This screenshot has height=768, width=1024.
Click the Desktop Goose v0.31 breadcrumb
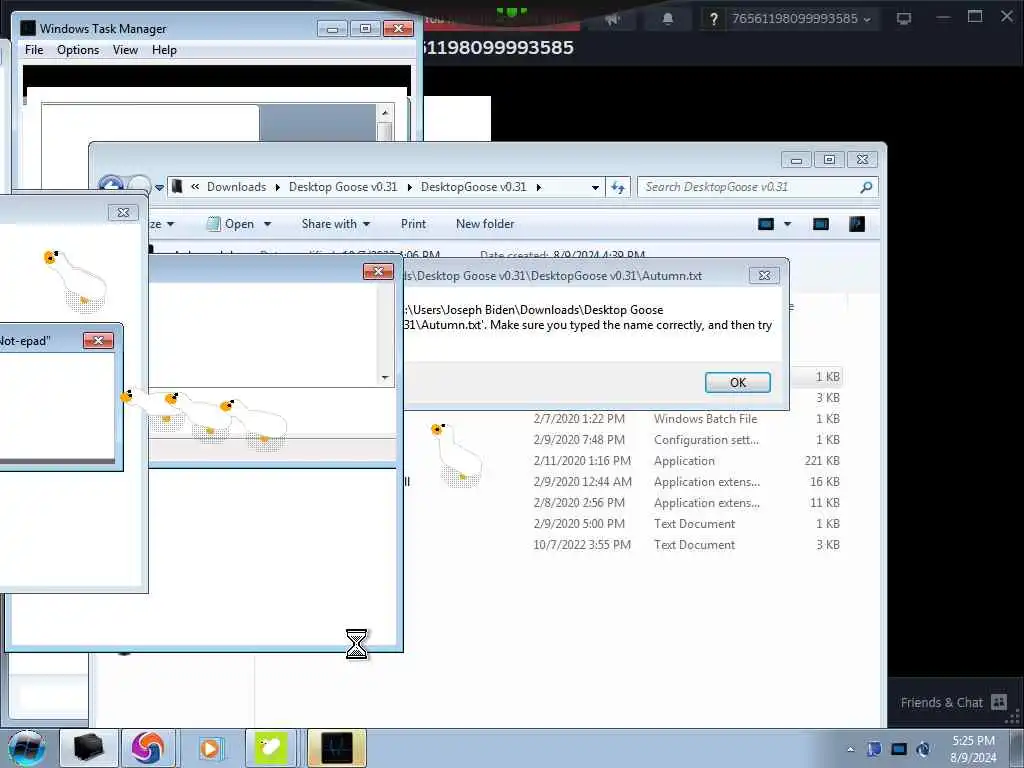(x=343, y=187)
